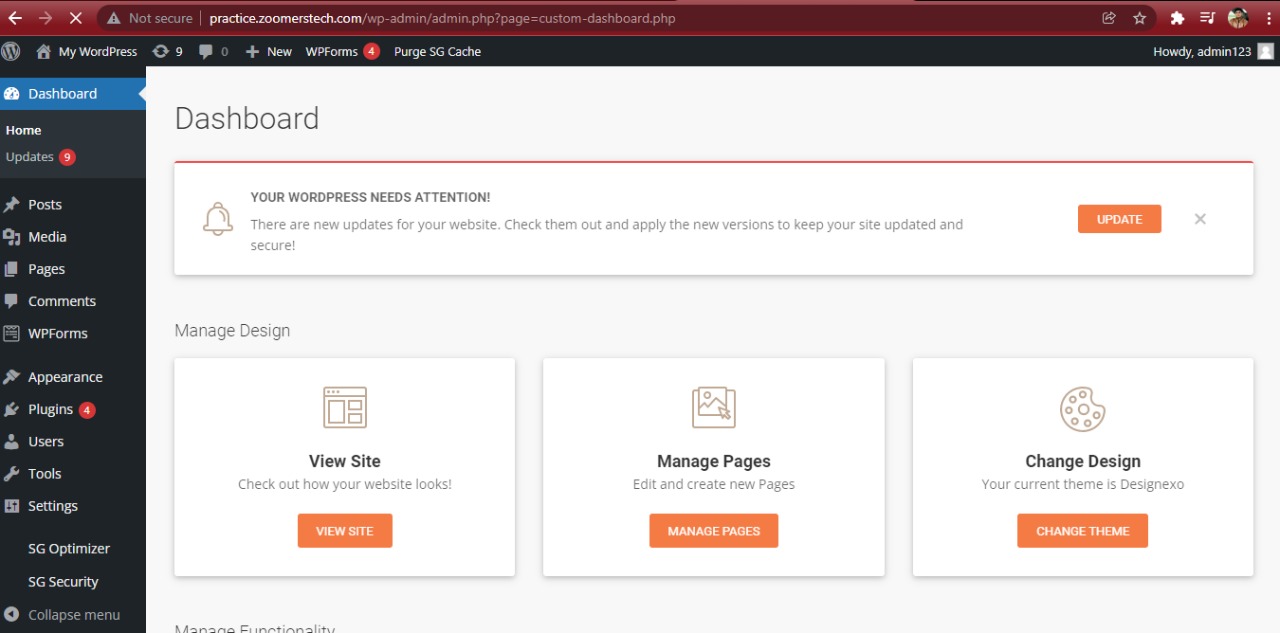Screen dimensions: 1280x633
Task: Click the Plugins plug icon in sidebar
Action: coord(12,410)
